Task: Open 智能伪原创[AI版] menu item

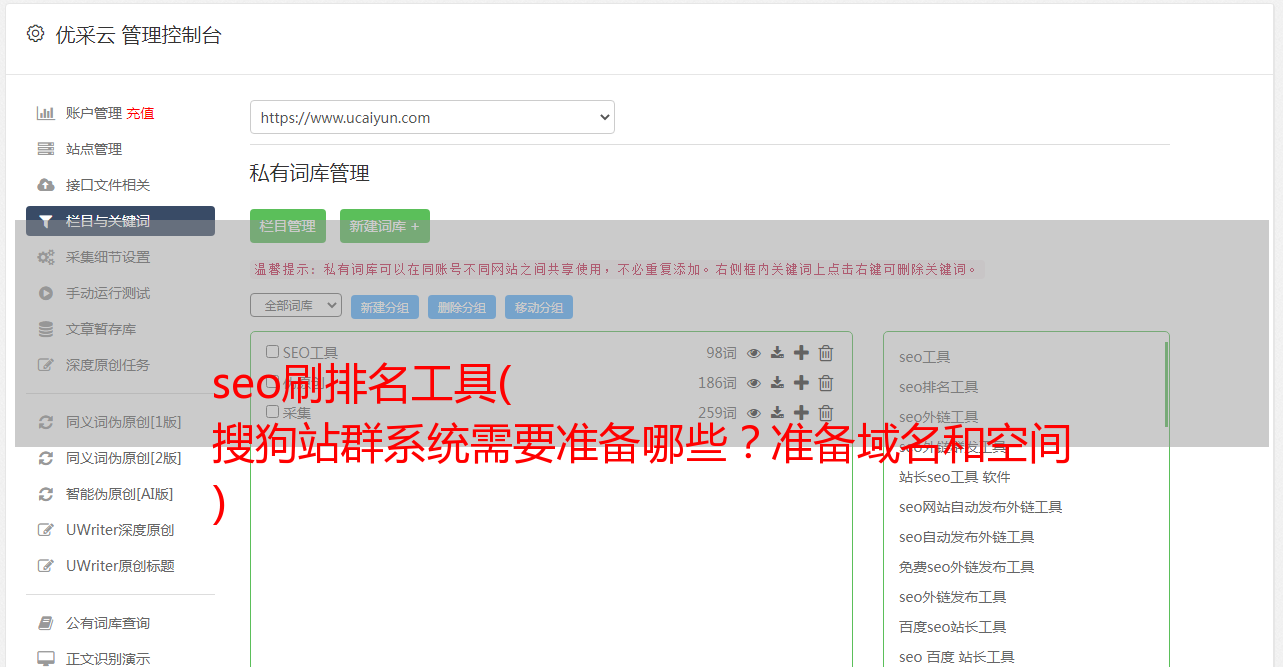Action: coord(120,494)
